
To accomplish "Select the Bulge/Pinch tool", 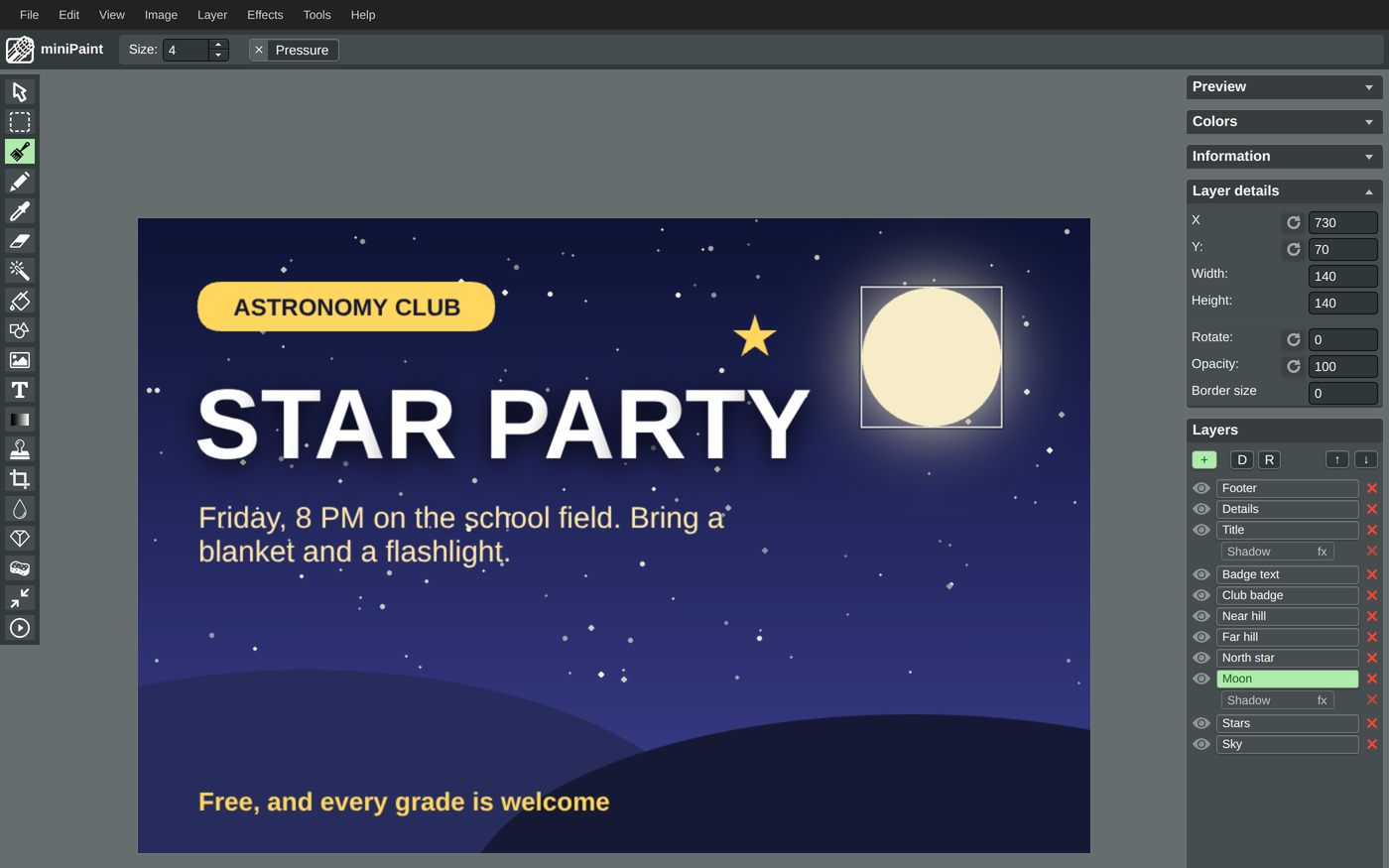I will pos(20,598).
